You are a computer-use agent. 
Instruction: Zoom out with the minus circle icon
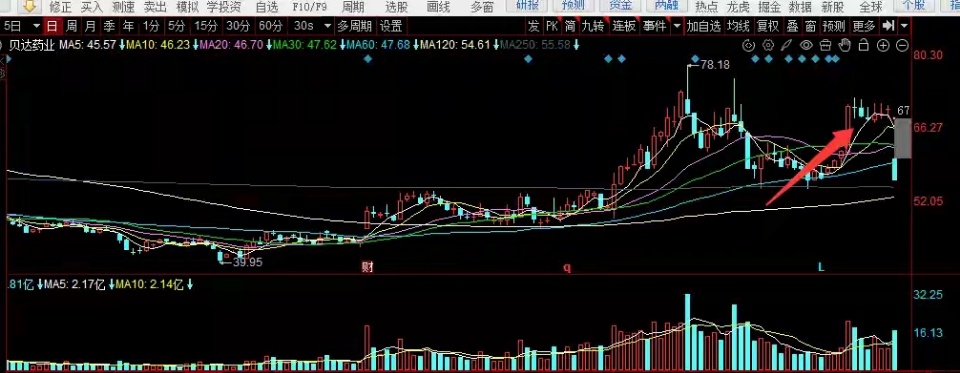(x=902, y=45)
